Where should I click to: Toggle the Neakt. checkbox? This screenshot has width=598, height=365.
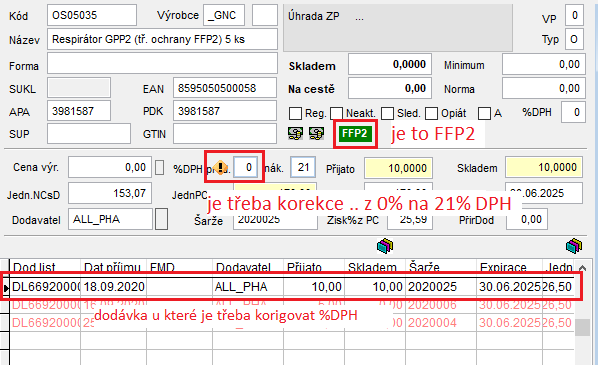pos(336,113)
